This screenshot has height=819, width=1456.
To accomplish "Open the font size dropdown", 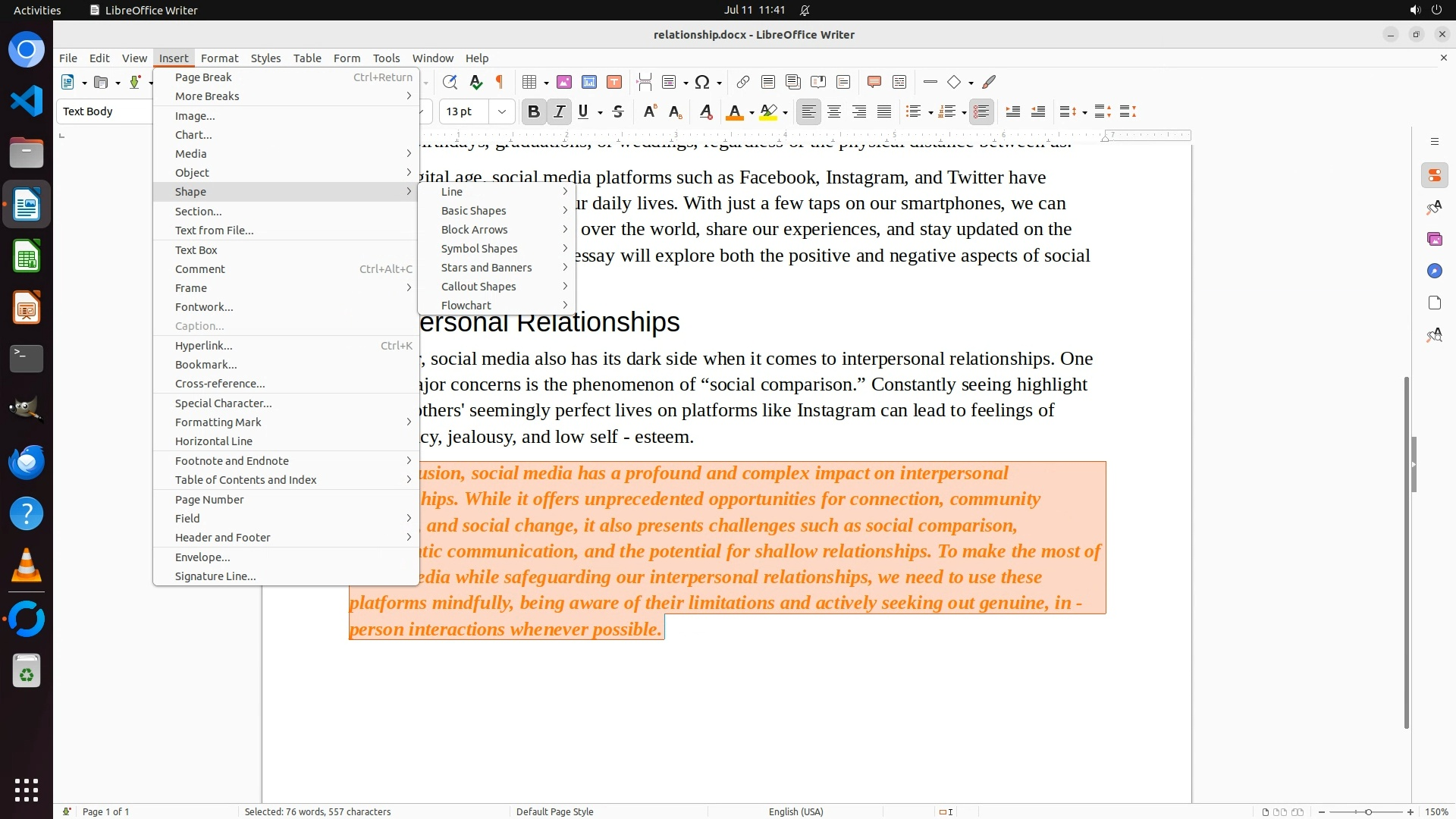I will pos(501,112).
